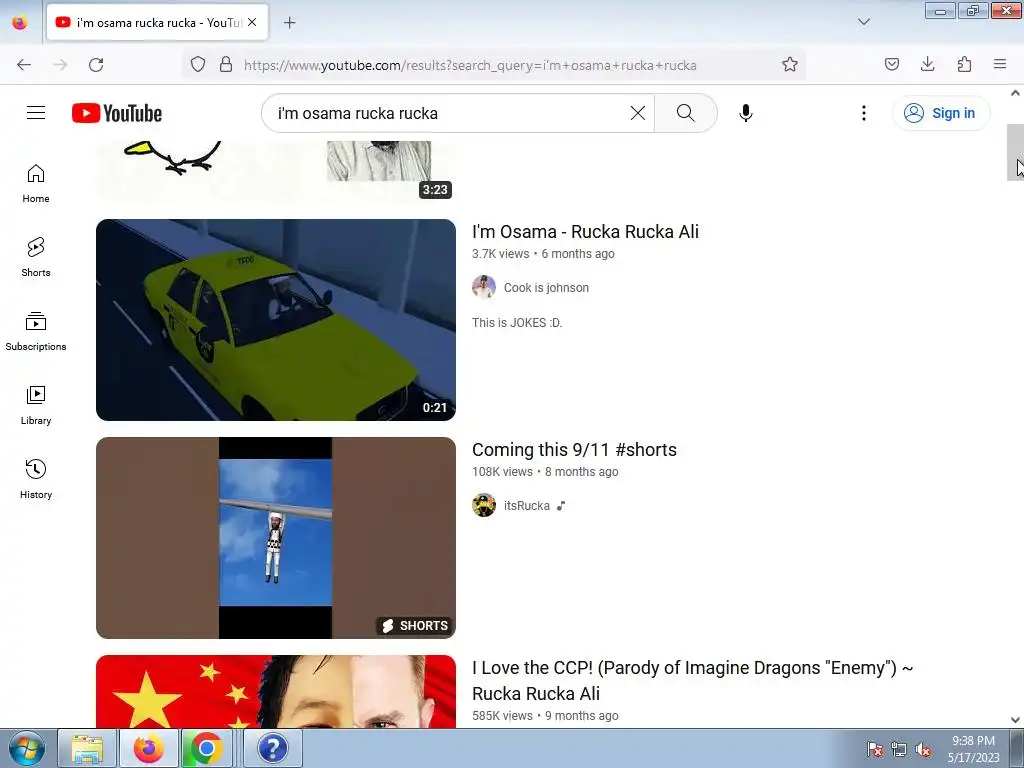This screenshot has height=768, width=1024.
Task: Click "This is JOKES :D." description
Action: click(517, 323)
